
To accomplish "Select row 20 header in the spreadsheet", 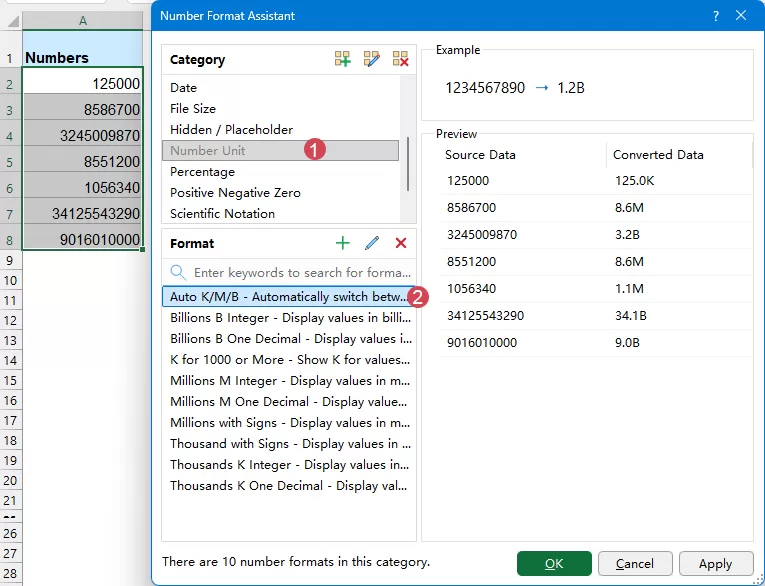I will pos(11,480).
